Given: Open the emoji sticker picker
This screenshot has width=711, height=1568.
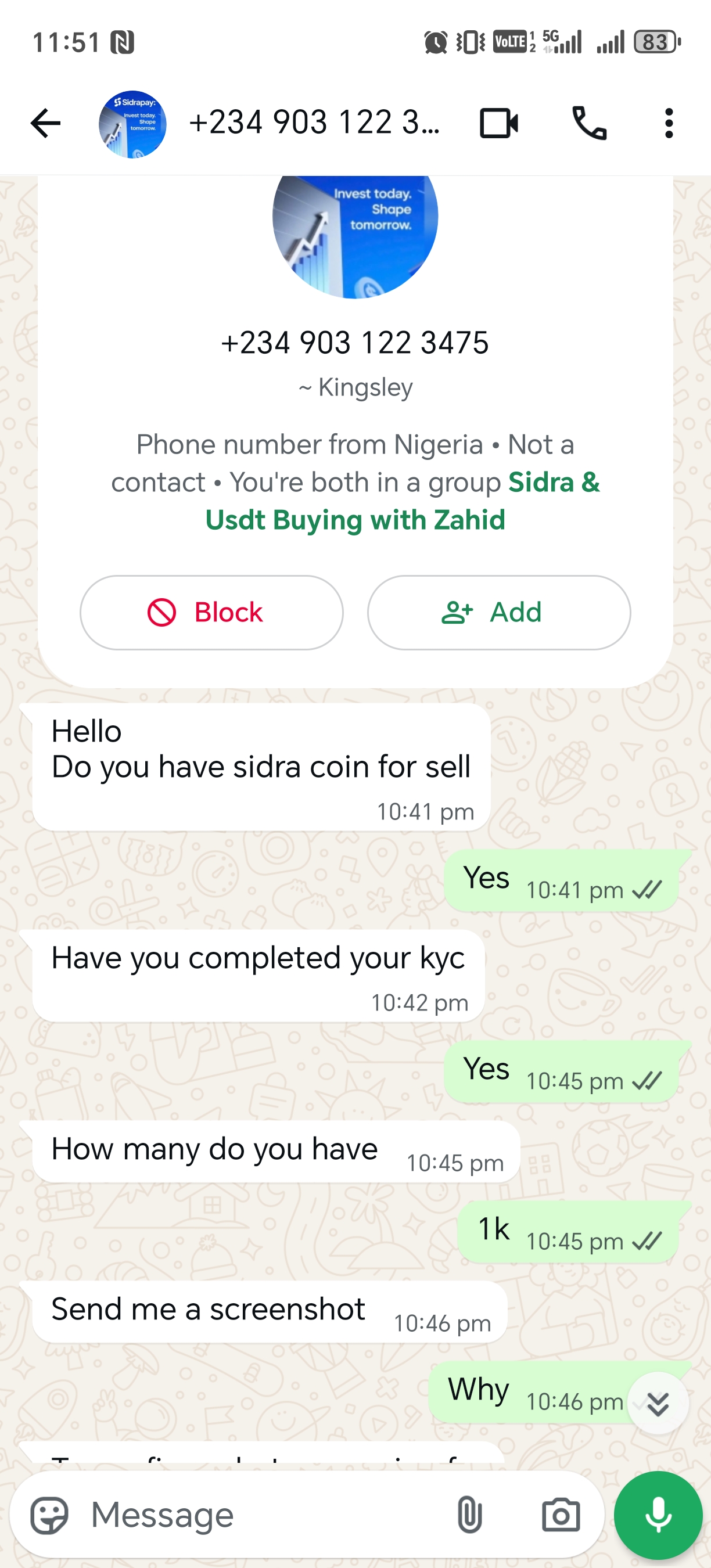Looking at the screenshot, I should (x=50, y=1515).
